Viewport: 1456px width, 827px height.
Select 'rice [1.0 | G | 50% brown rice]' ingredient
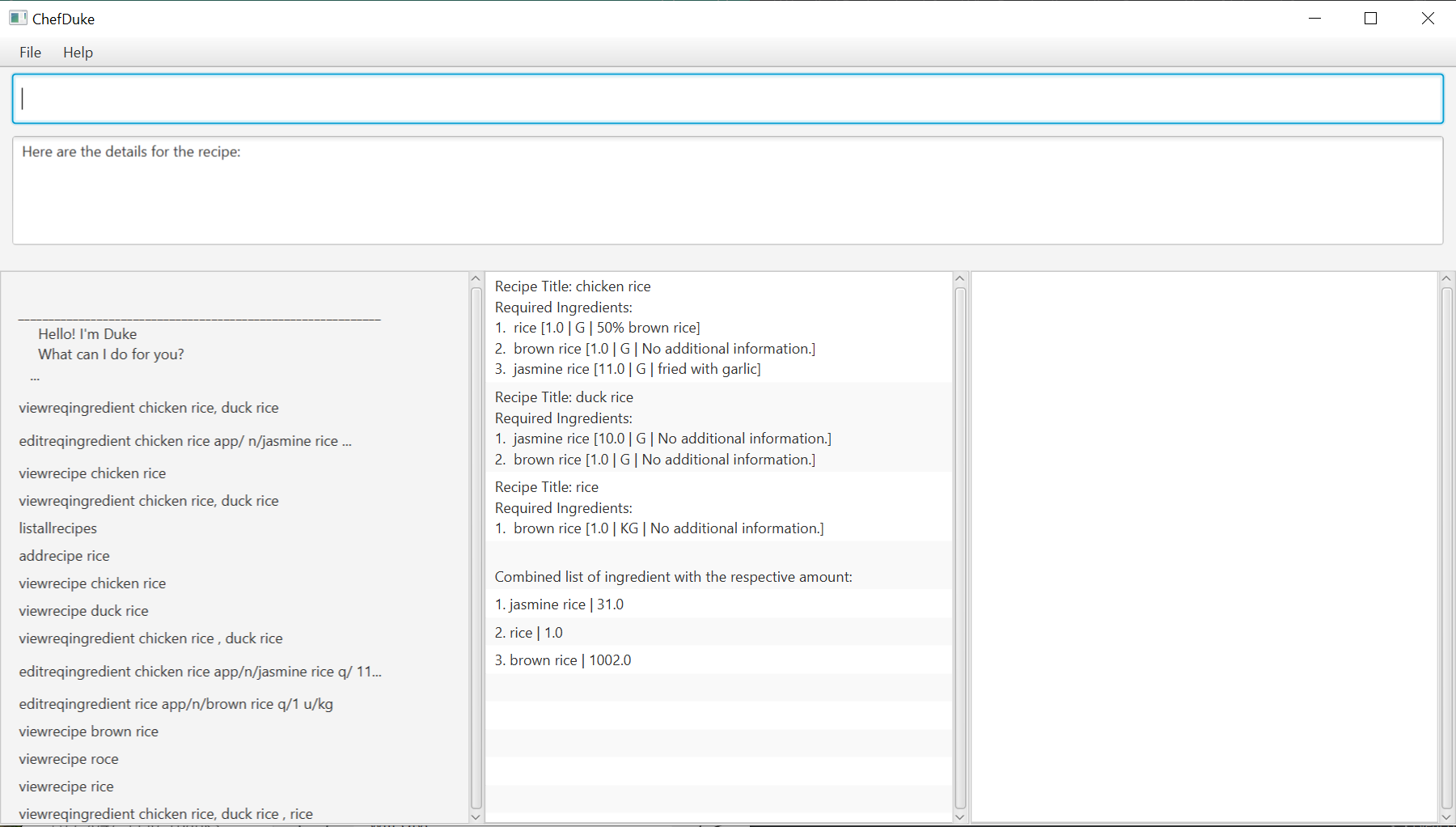pos(607,328)
